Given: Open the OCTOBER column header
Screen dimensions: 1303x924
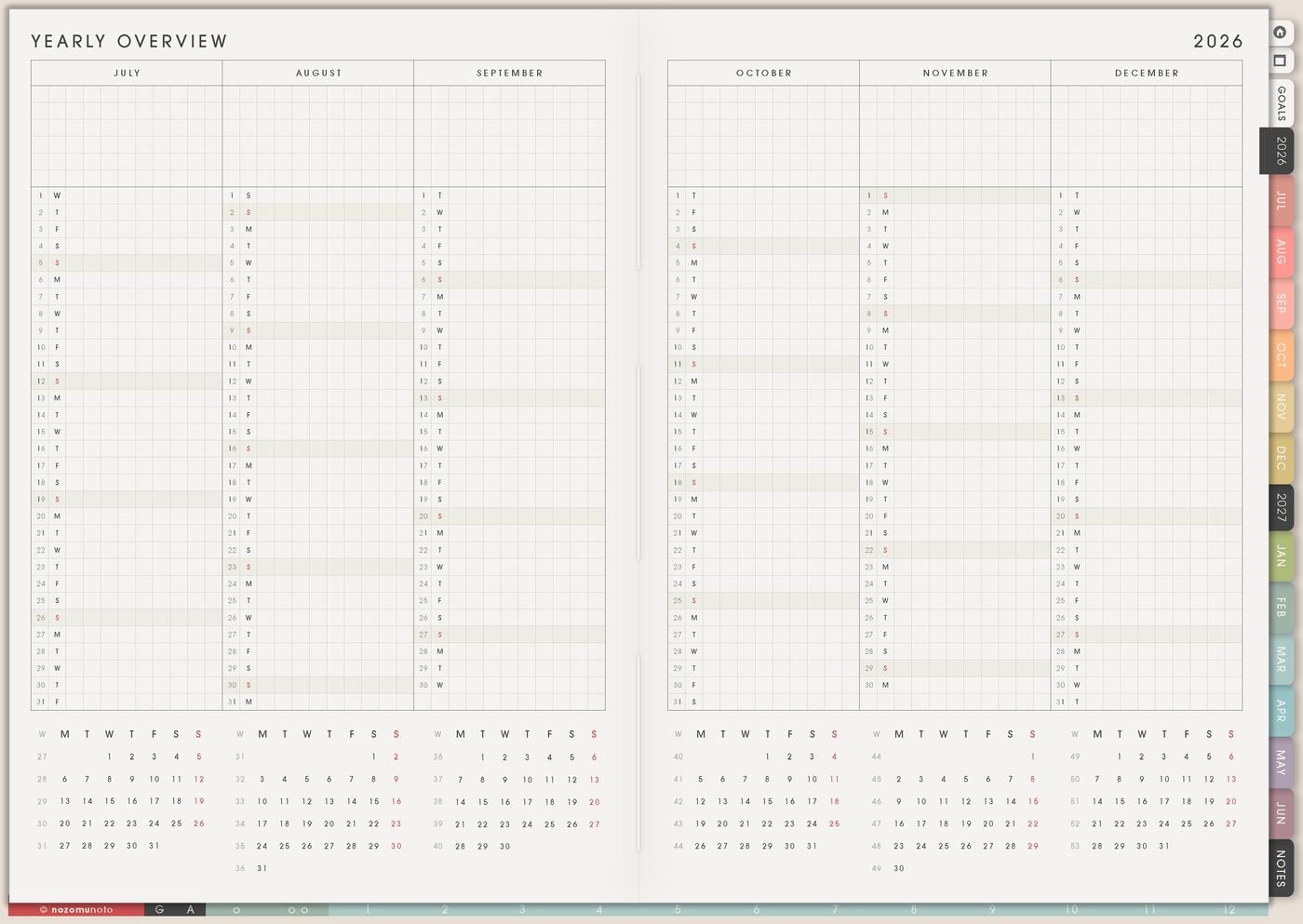Looking at the screenshot, I should click(764, 73).
